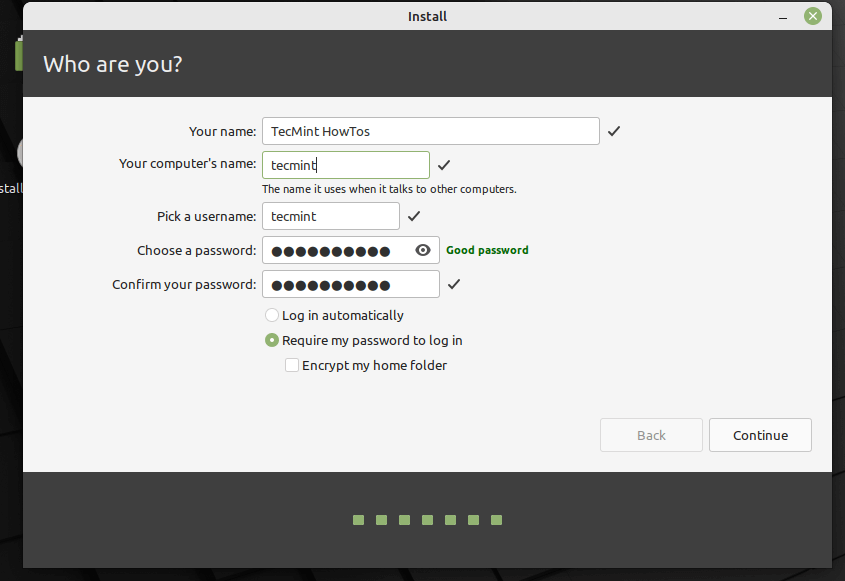Focus the Your name text field
The width and height of the screenshot is (845, 581).
(430, 131)
